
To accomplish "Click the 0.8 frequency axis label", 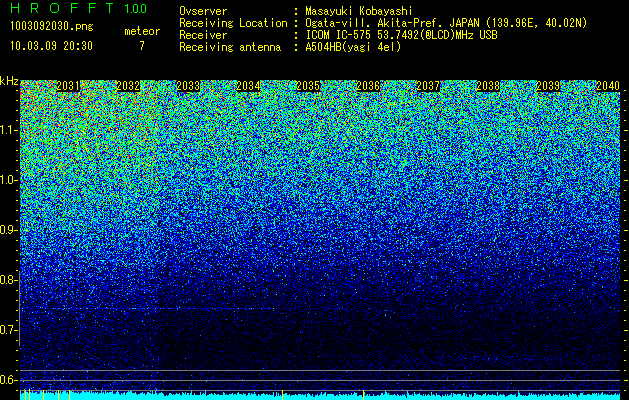I will tap(9, 280).
